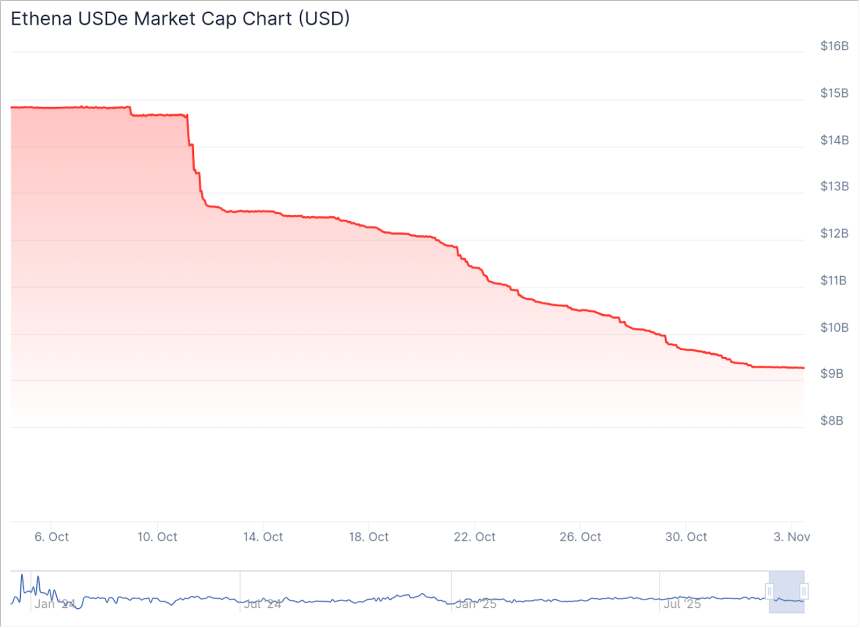Click the 3. Nov date label
This screenshot has height=628, width=860.
pos(789,537)
